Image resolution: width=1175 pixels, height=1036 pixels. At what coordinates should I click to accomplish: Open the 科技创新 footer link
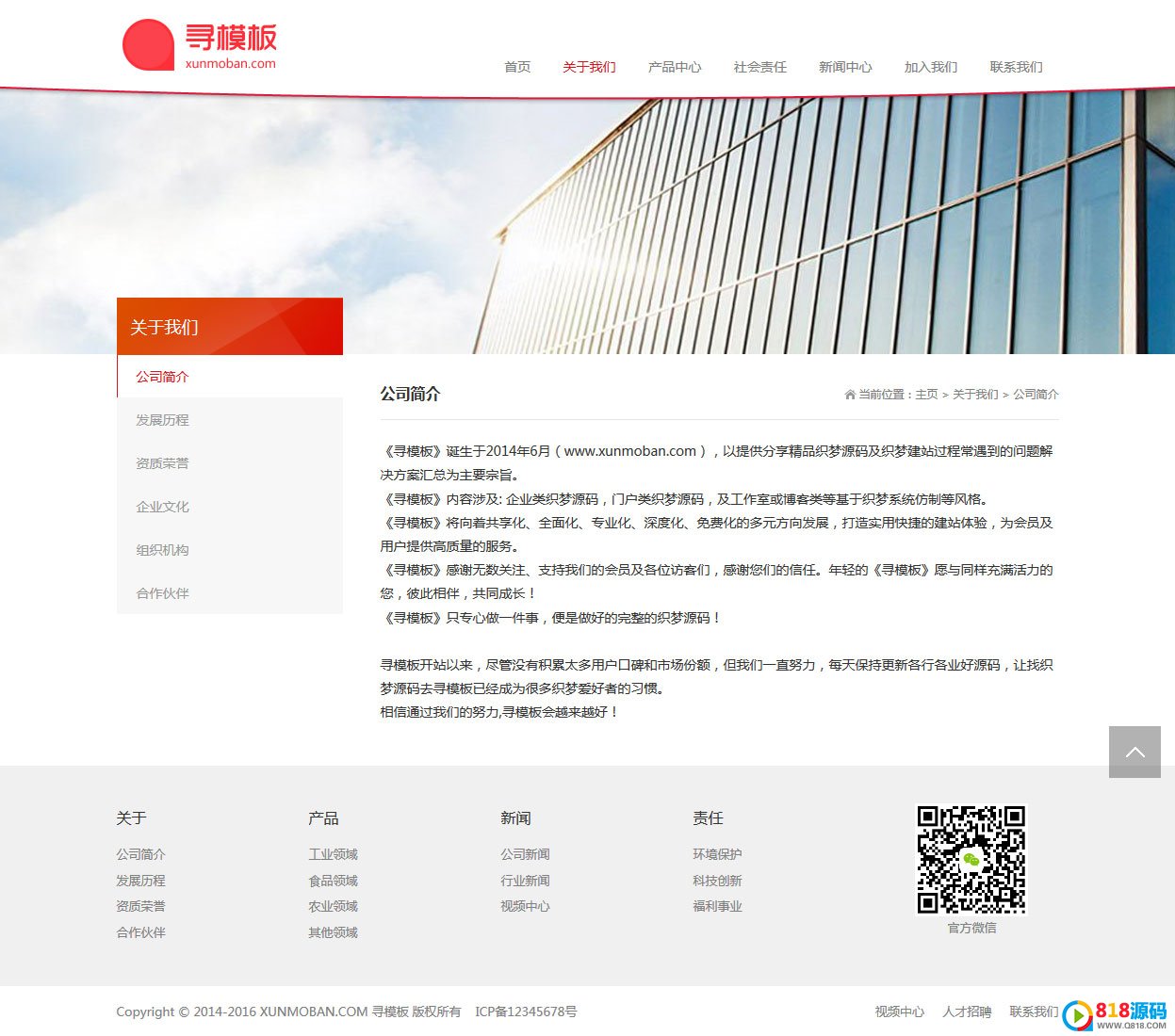coord(718,881)
